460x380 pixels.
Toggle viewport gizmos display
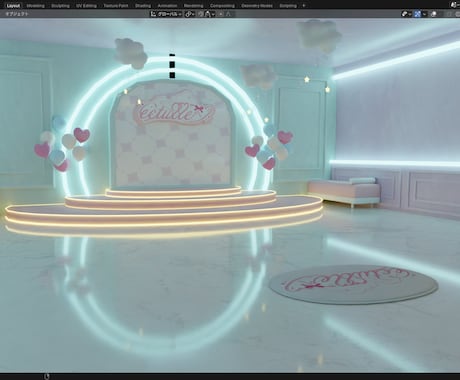click(404, 14)
